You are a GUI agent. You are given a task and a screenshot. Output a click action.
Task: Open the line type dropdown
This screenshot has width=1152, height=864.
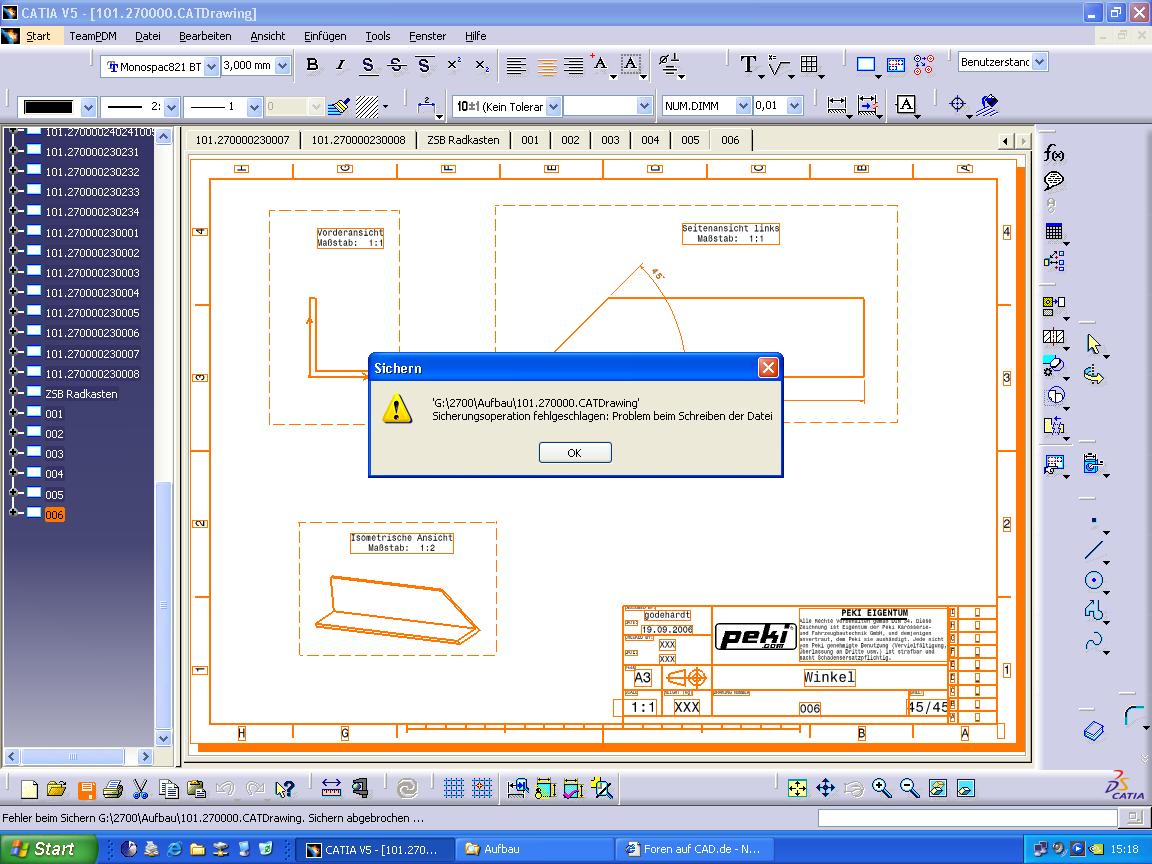tap(254, 107)
